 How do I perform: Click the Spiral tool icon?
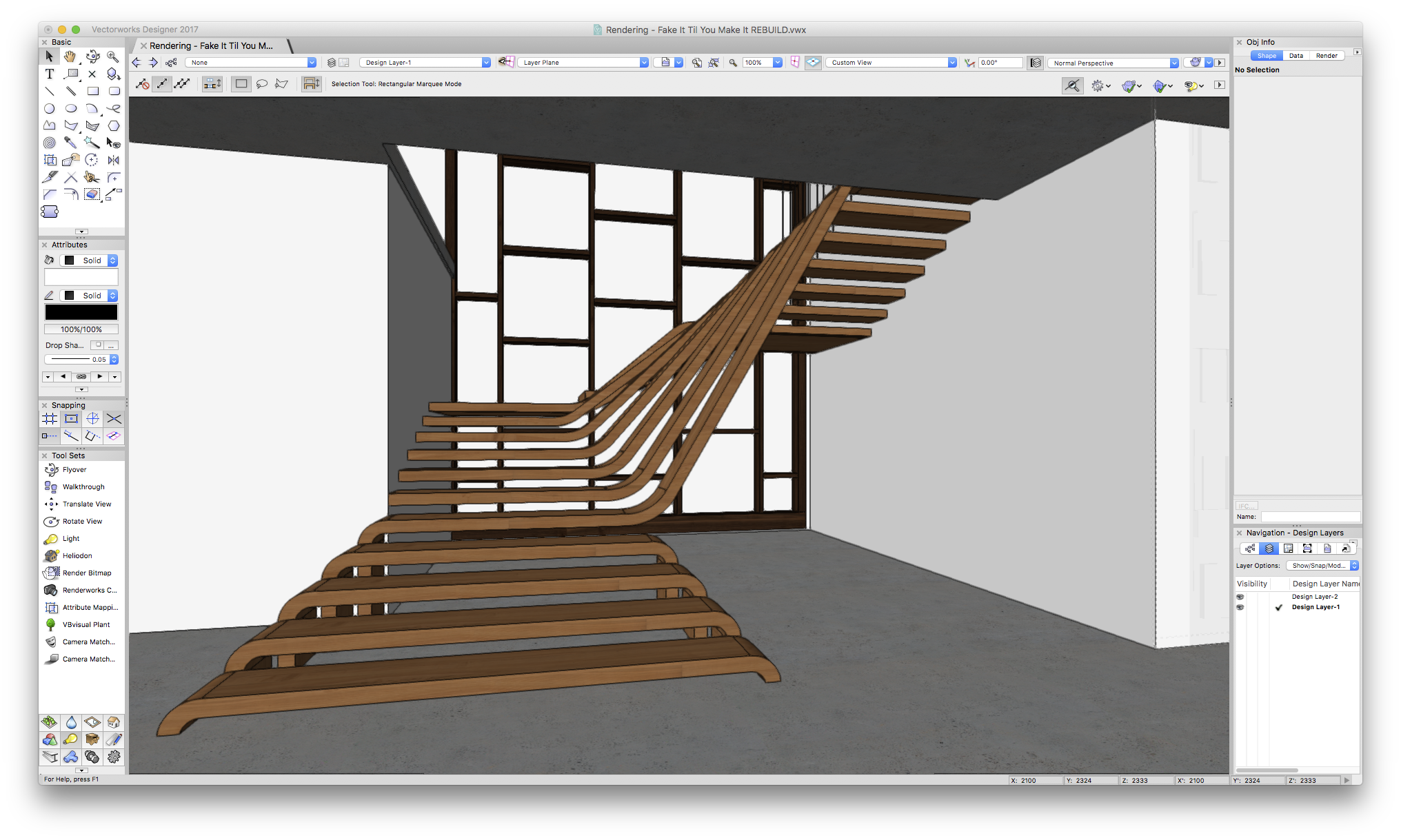point(50,143)
